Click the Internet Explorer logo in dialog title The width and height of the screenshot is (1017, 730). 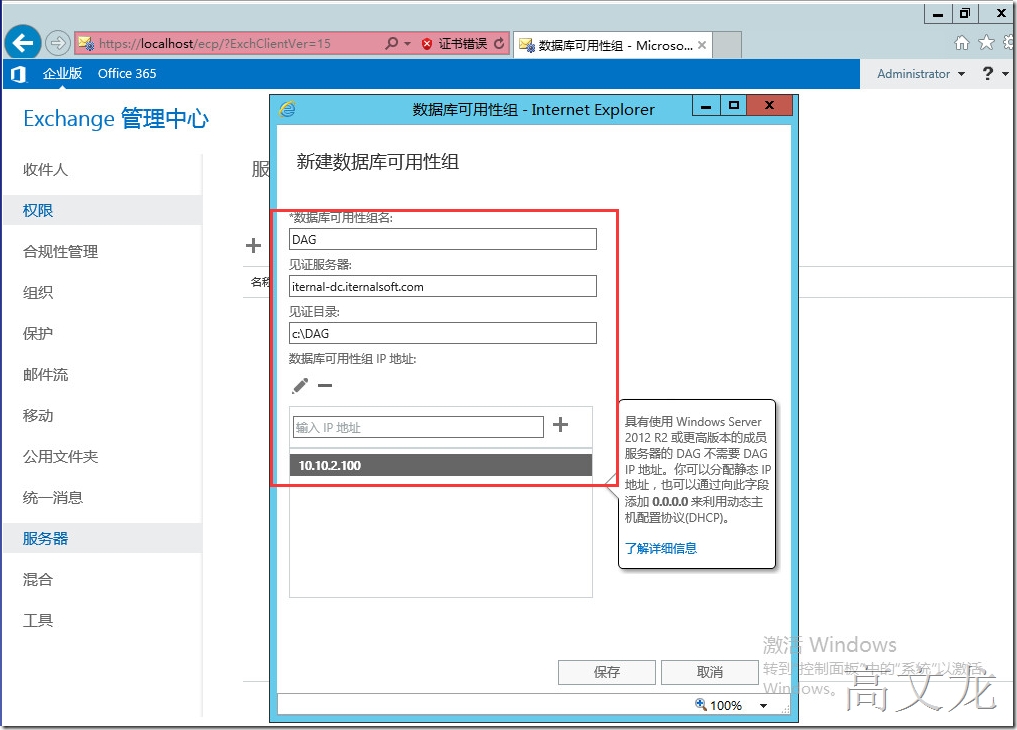click(287, 109)
